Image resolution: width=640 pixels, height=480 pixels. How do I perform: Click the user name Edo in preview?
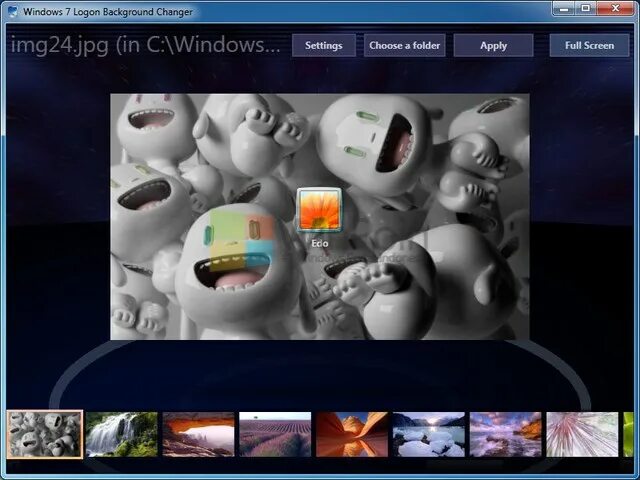click(320, 243)
